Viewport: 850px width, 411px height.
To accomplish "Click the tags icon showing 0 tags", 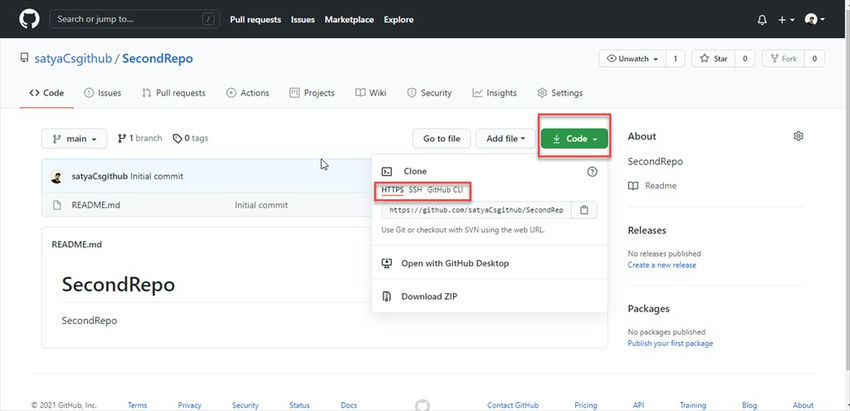I will coord(177,138).
